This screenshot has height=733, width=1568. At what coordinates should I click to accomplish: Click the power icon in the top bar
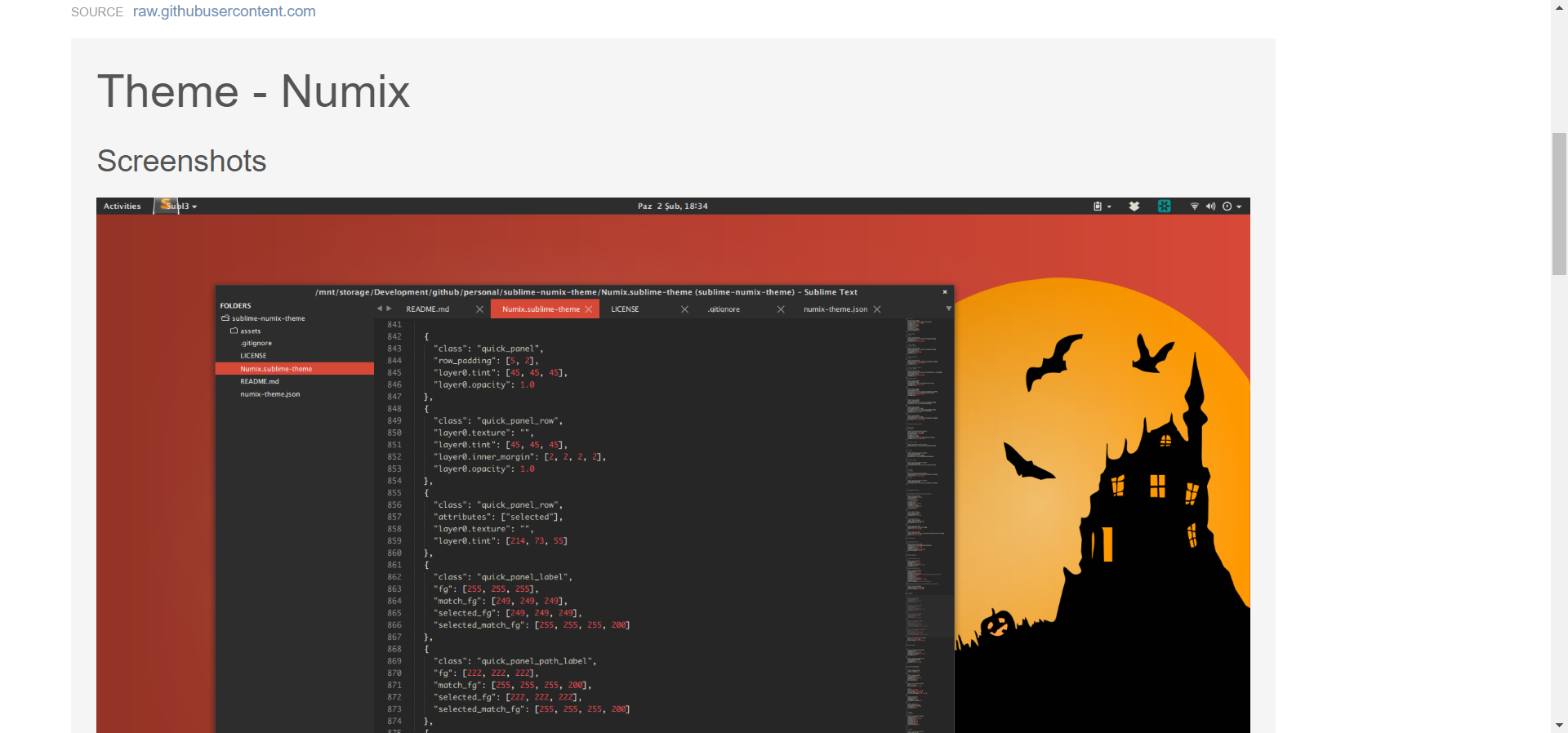1227,207
